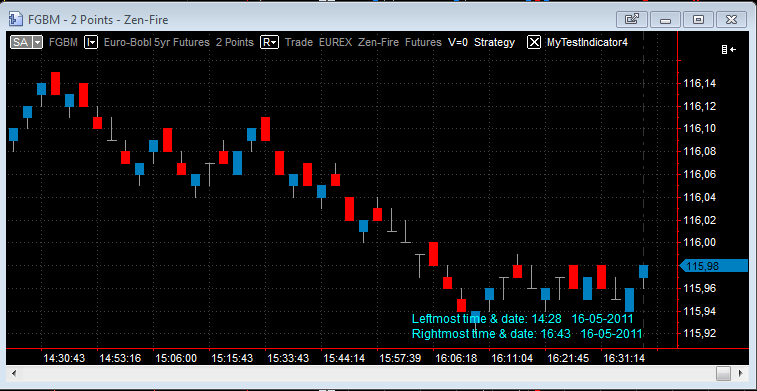
Task: Click the horizontal scrollbar left arrow
Action: tap(14, 374)
